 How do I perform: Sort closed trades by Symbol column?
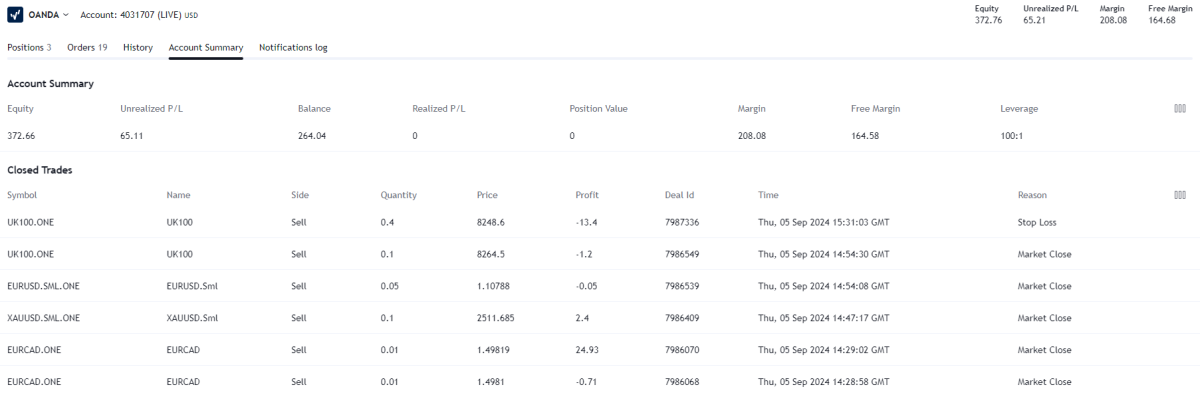coord(22,195)
